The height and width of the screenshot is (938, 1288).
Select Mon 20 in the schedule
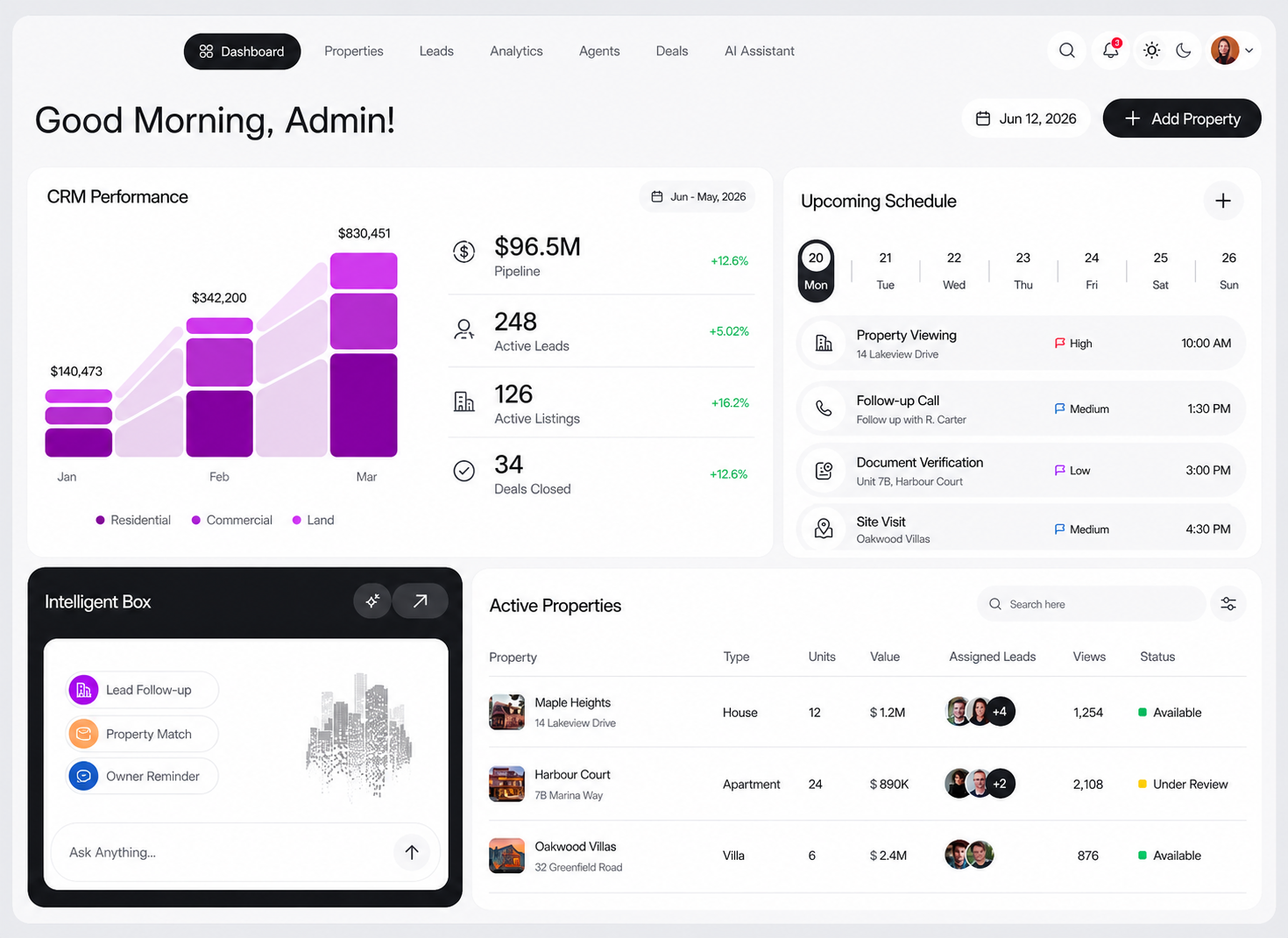816,271
